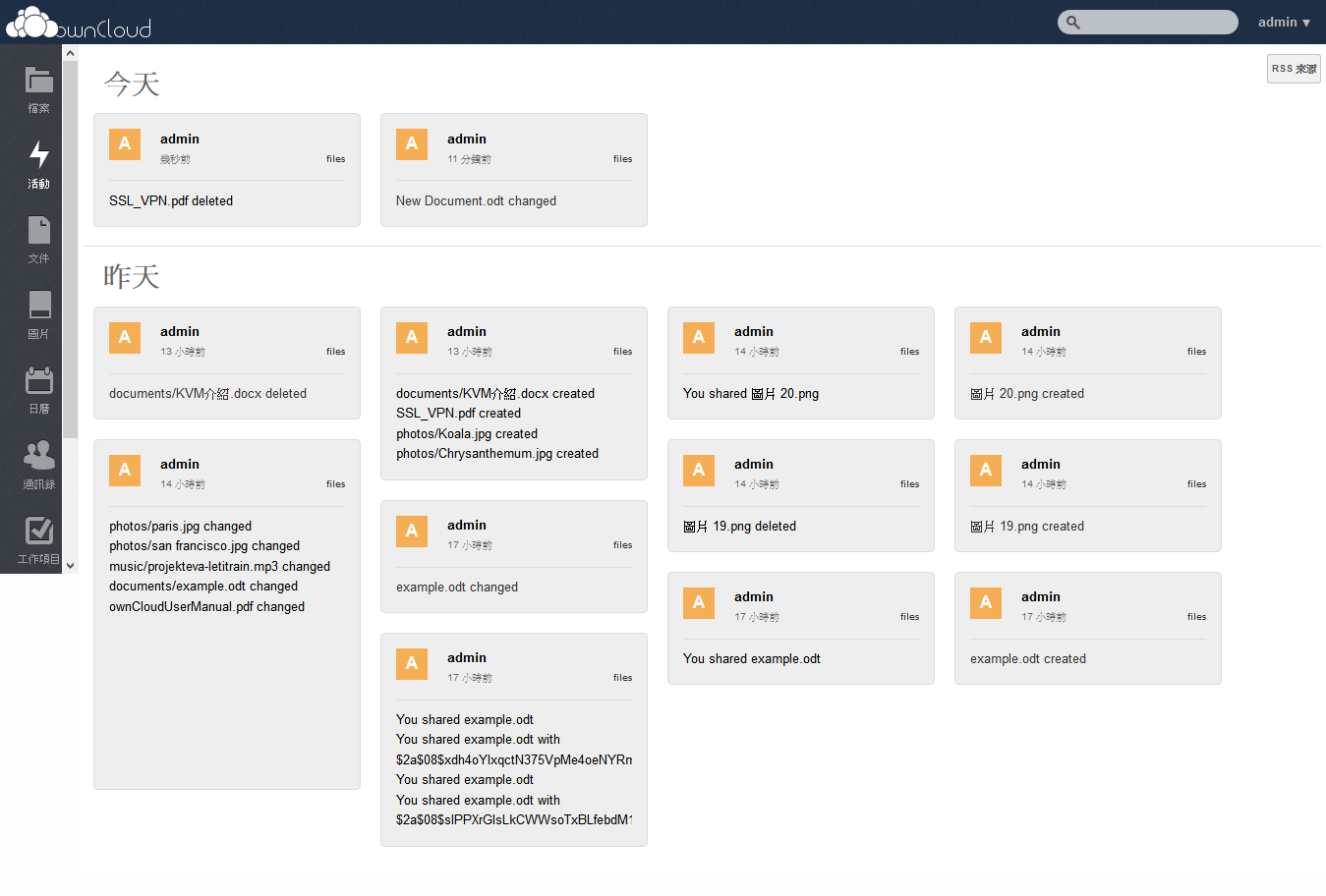
Task: Click the sidebar scrollbar thumb
Action: point(70,249)
